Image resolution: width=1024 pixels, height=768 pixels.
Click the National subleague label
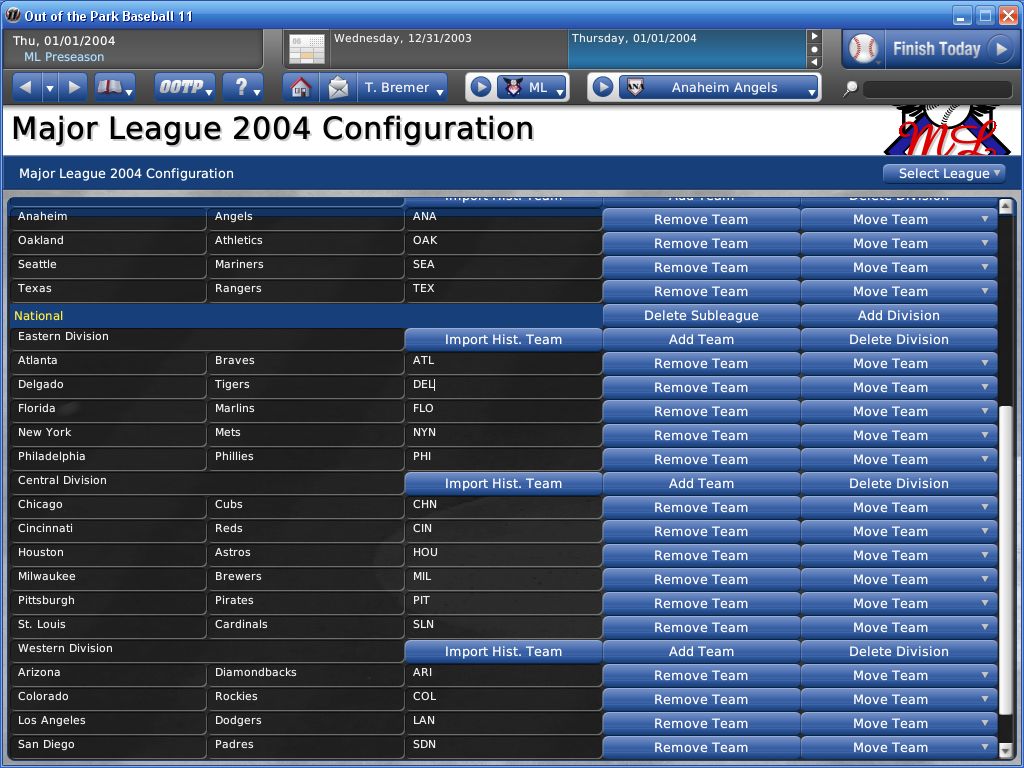point(39,315)
